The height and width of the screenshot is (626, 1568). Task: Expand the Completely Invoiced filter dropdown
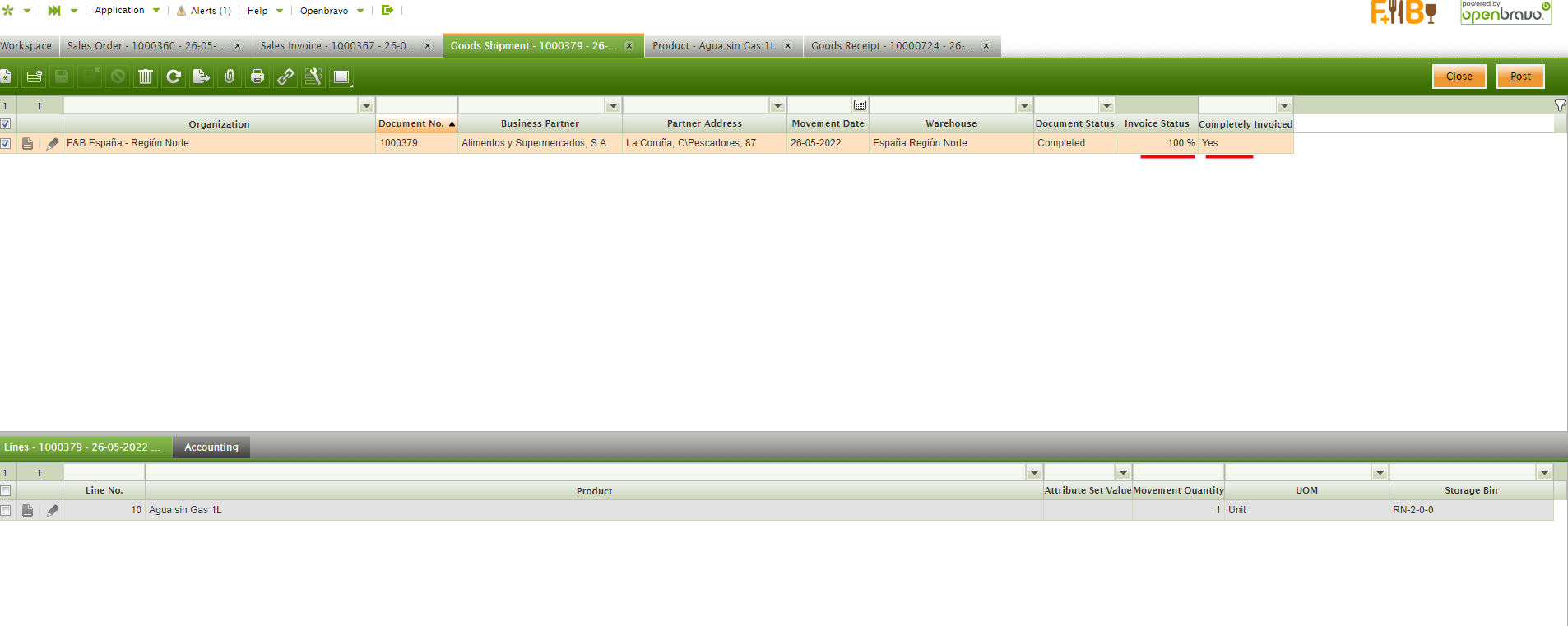(x=1284, y=105)
